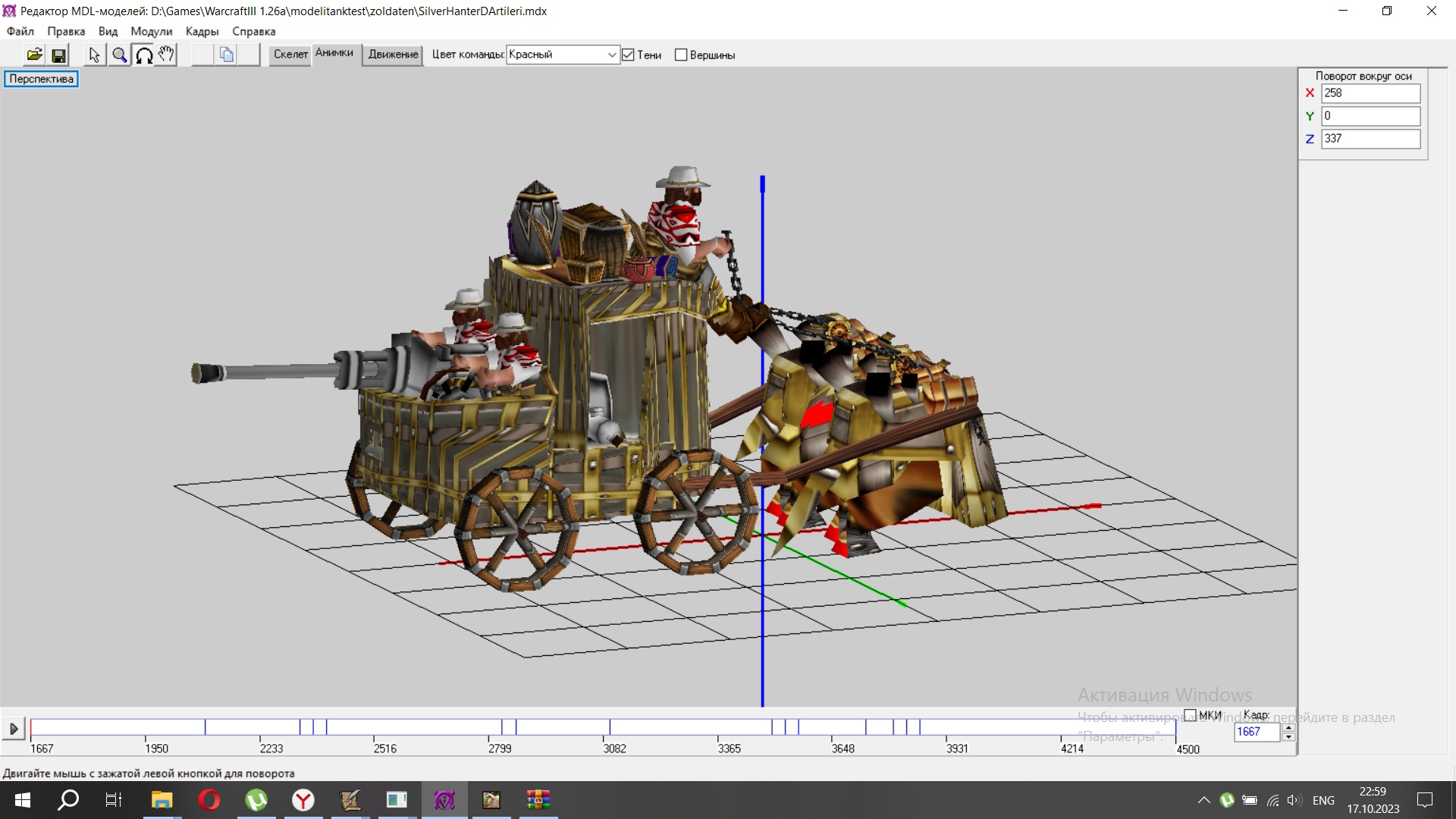
Task: Toggle the Тени shadows checkbox
Action: click(628, 55)
